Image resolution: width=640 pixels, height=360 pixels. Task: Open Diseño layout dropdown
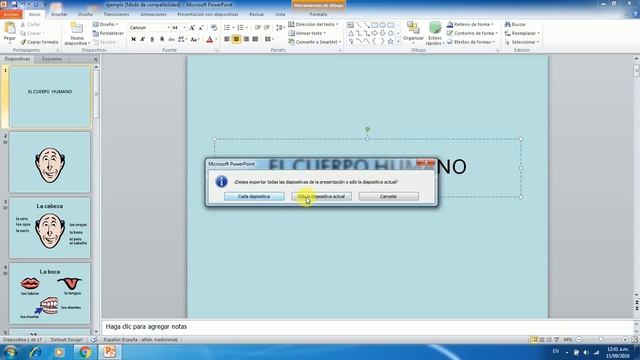(x=106, y=24)
